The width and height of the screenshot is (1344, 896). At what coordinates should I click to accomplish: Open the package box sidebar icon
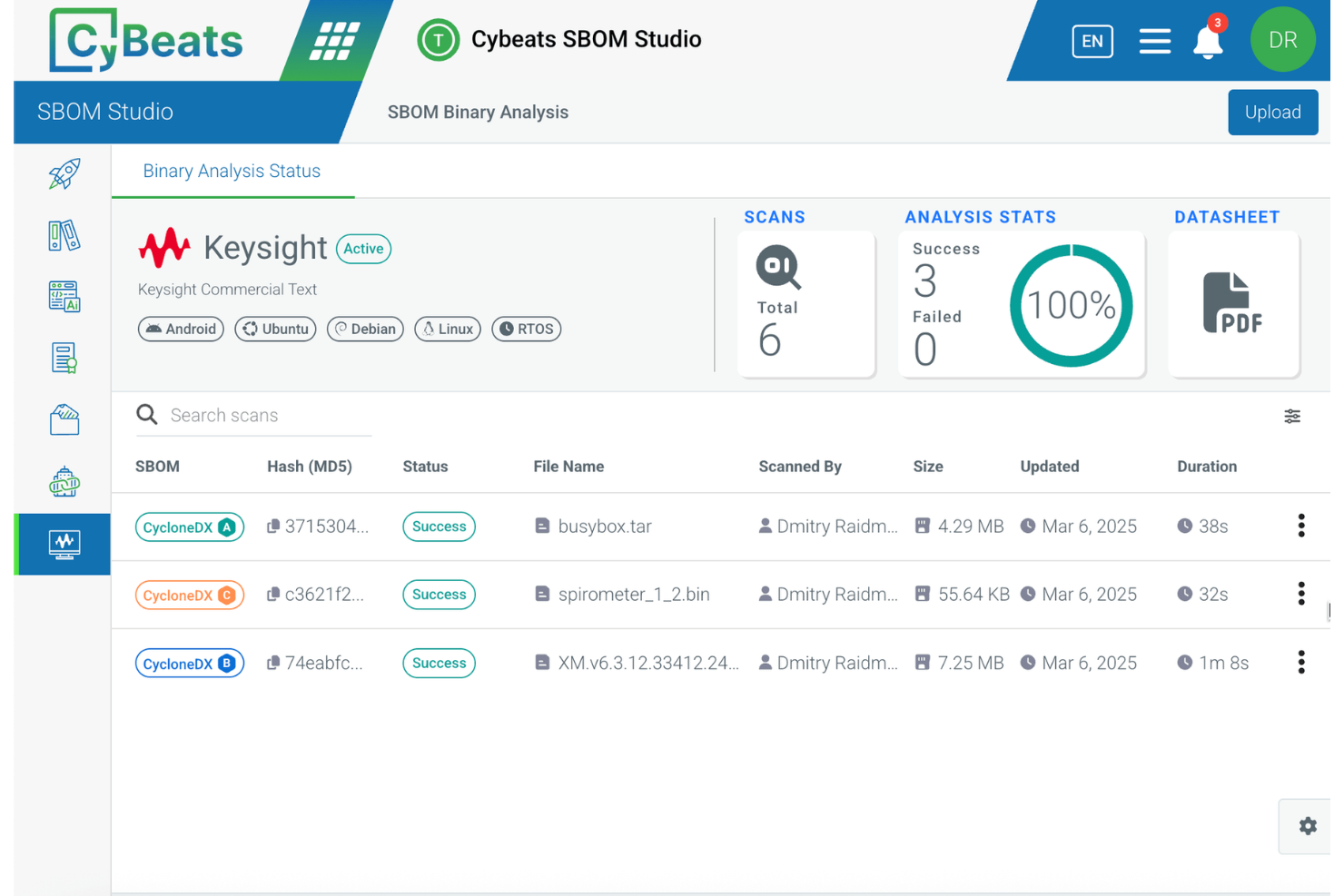pos(64,419)
